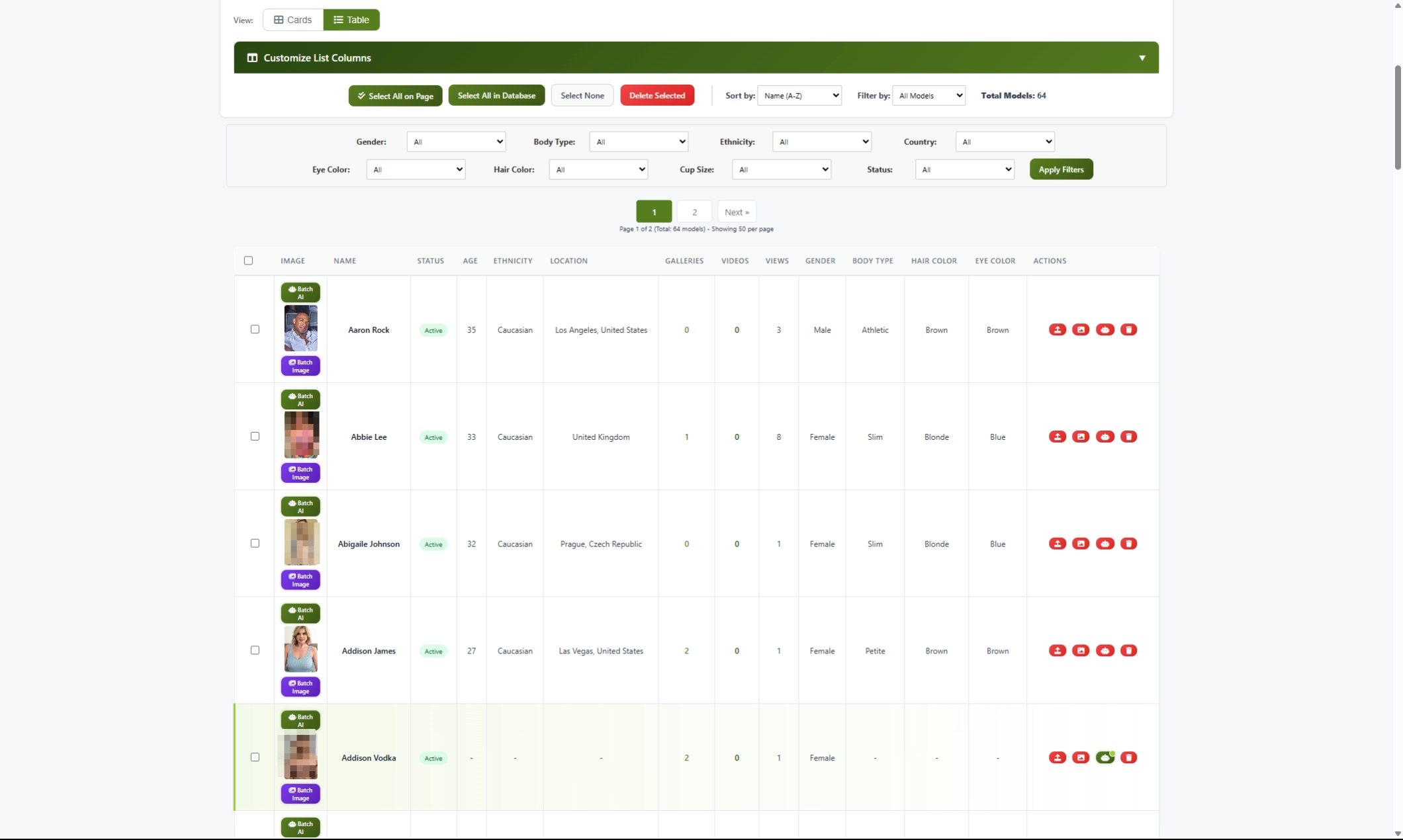Image resolution: width=1403 pixels, height=840 pixels.
Task: Click Batch Image button under Abbie Lee photo
Action: [x=300, y=473]
